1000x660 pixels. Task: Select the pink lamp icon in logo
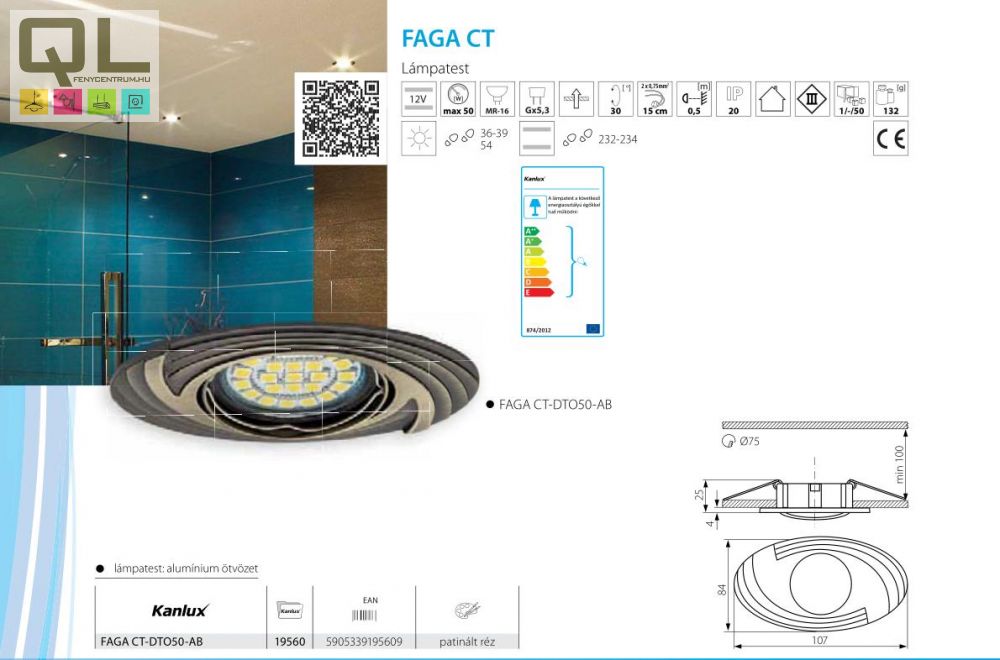point(68,101)
